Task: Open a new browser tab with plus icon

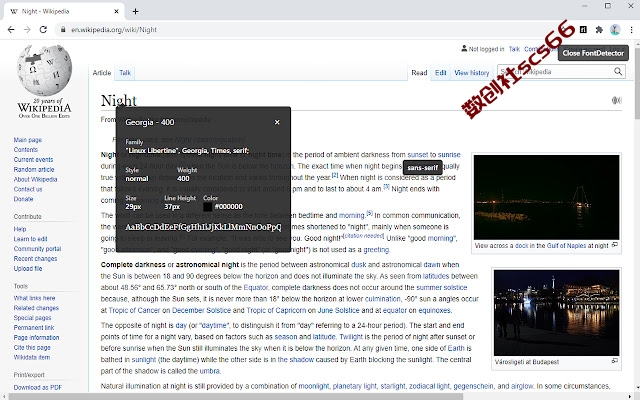Action: [x=135, y=11]
